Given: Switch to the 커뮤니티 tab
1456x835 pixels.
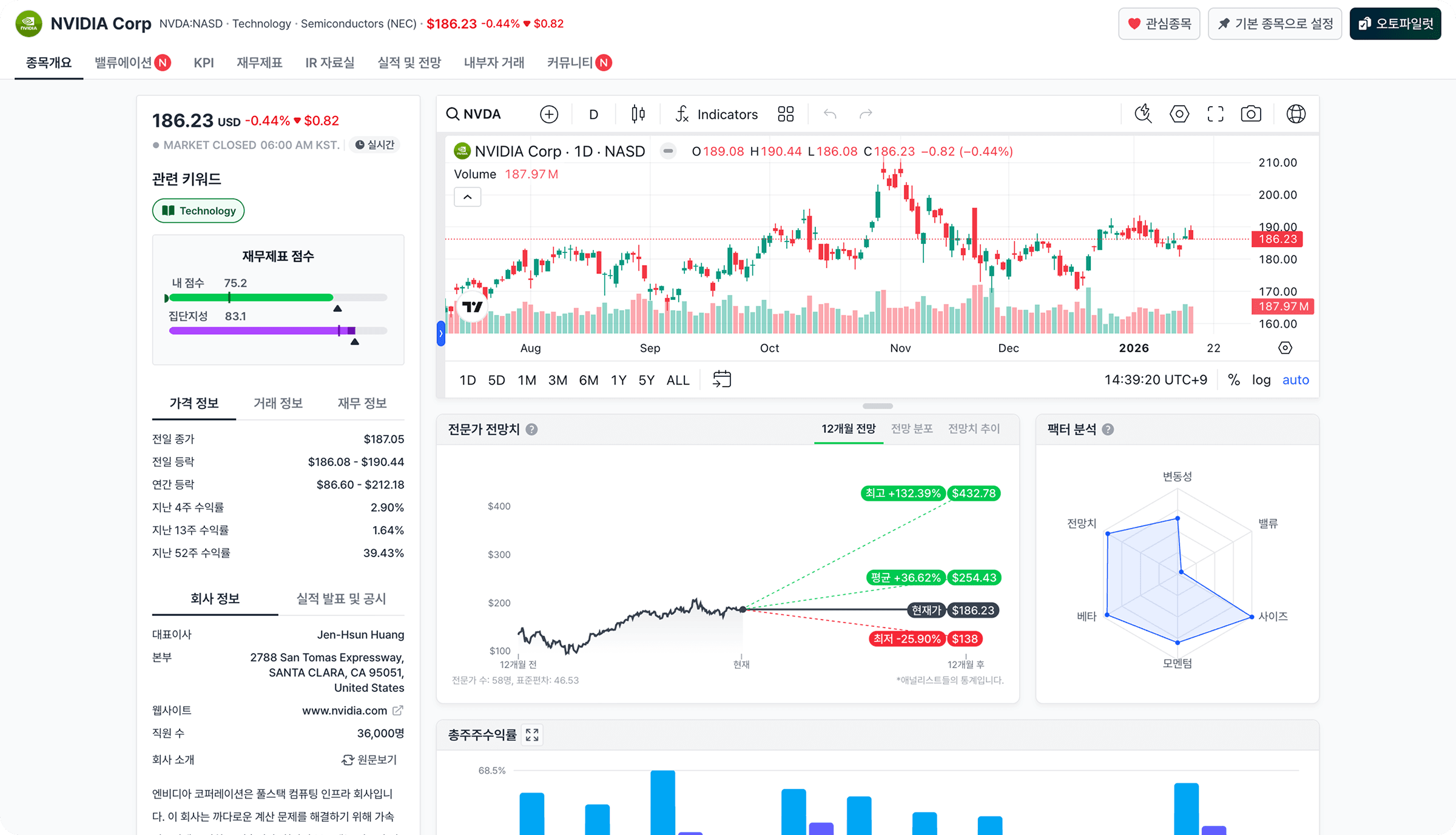Looking at the screenshot, I should point(579,63).
